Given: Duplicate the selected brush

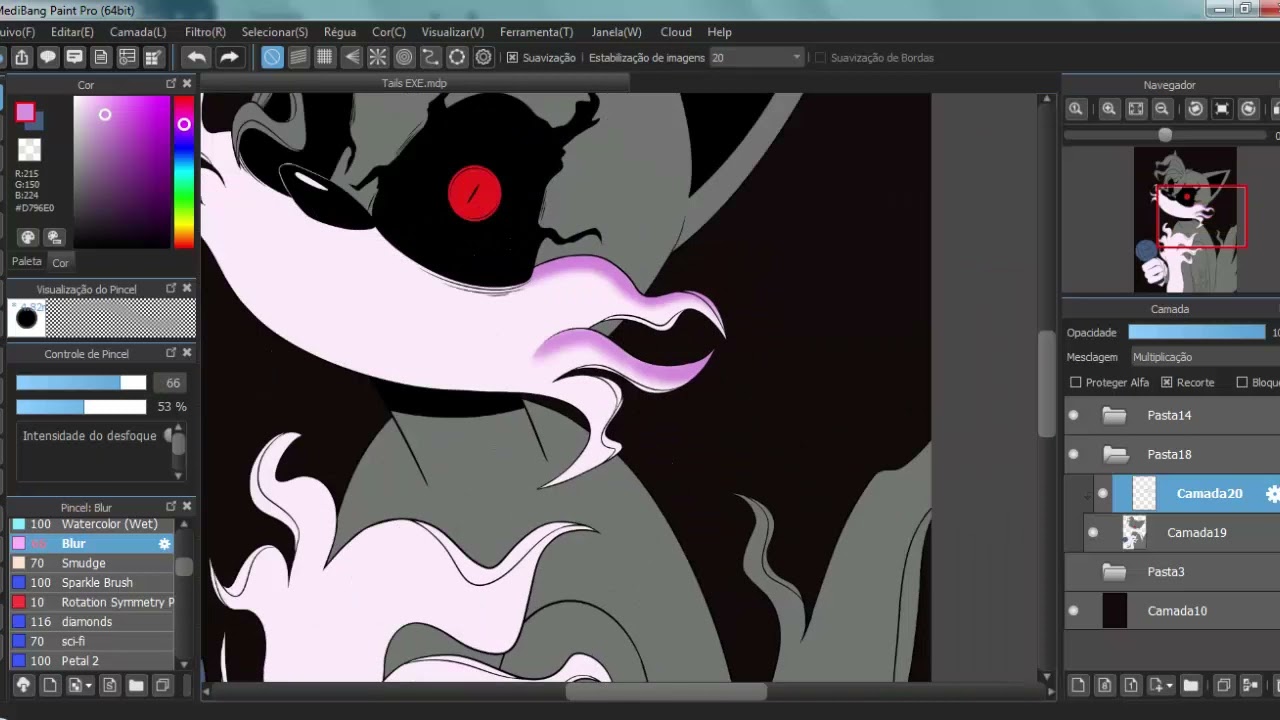Looking at the screenshot, I should click(x=162, y=685).
